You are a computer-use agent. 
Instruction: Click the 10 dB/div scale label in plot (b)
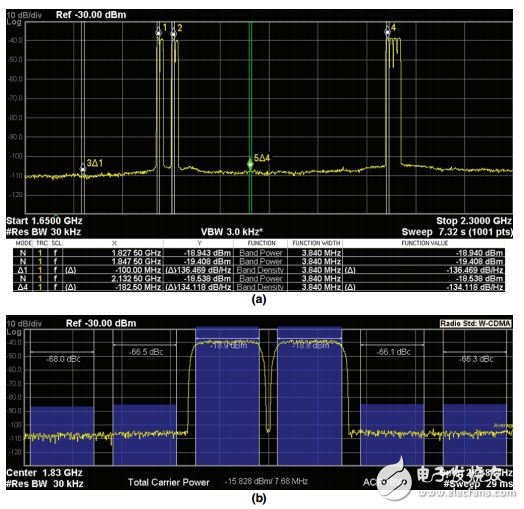(x=24, y=324)
